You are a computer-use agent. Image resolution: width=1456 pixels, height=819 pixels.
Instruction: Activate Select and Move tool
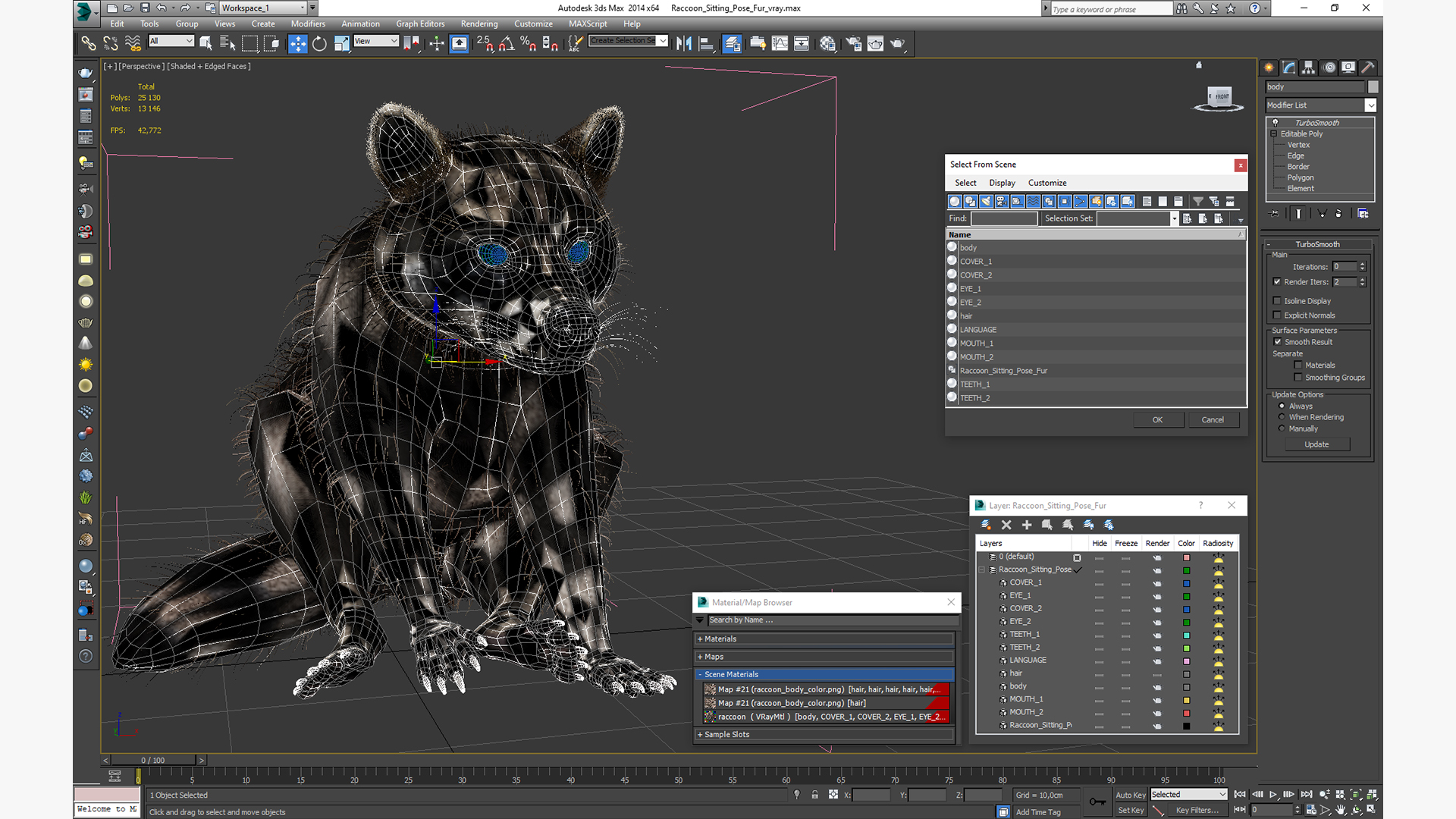pyautogui.click(x=298, y=43)
